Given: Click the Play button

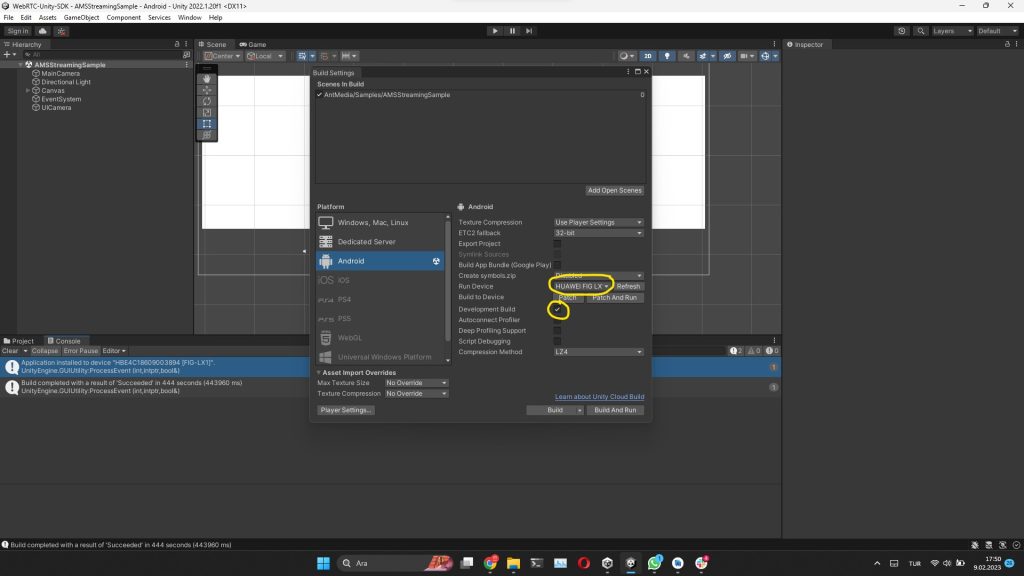Looking at the screenshot, I should tap(495, 31).
